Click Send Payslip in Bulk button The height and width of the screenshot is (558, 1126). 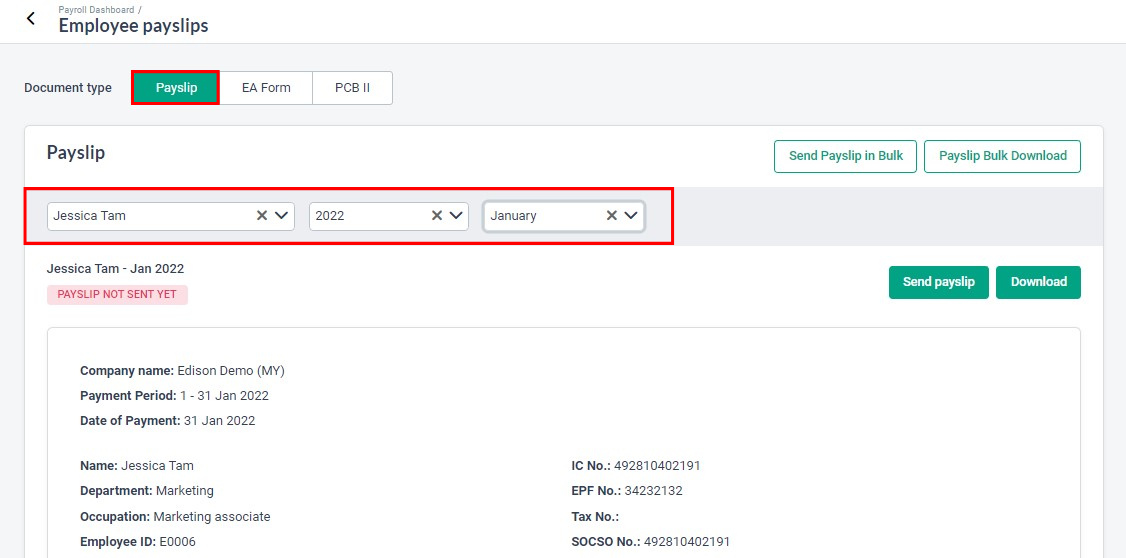(845, 156)
